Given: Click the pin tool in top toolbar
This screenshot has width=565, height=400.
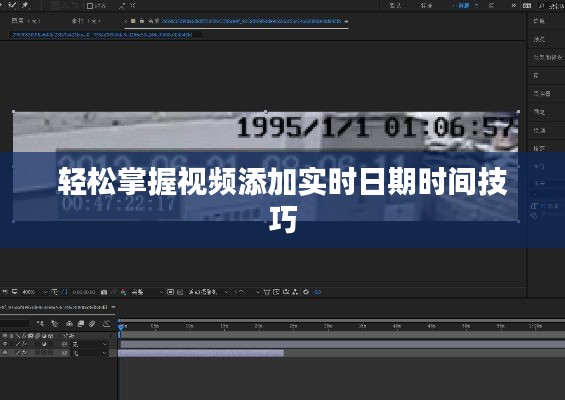Looking at the screenshot, I should pos(25,5).
